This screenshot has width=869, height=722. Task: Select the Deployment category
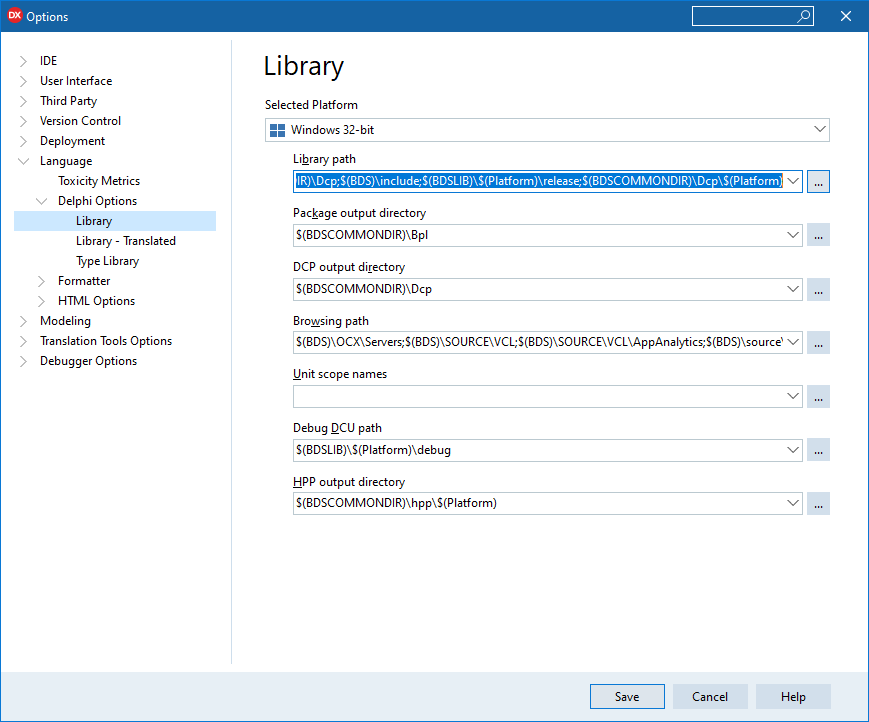pos(72,141)
